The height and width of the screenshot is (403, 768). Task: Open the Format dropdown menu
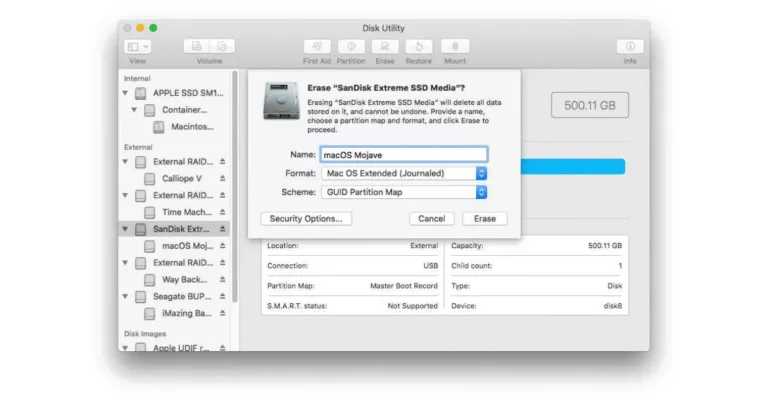[x=404, y=173]
